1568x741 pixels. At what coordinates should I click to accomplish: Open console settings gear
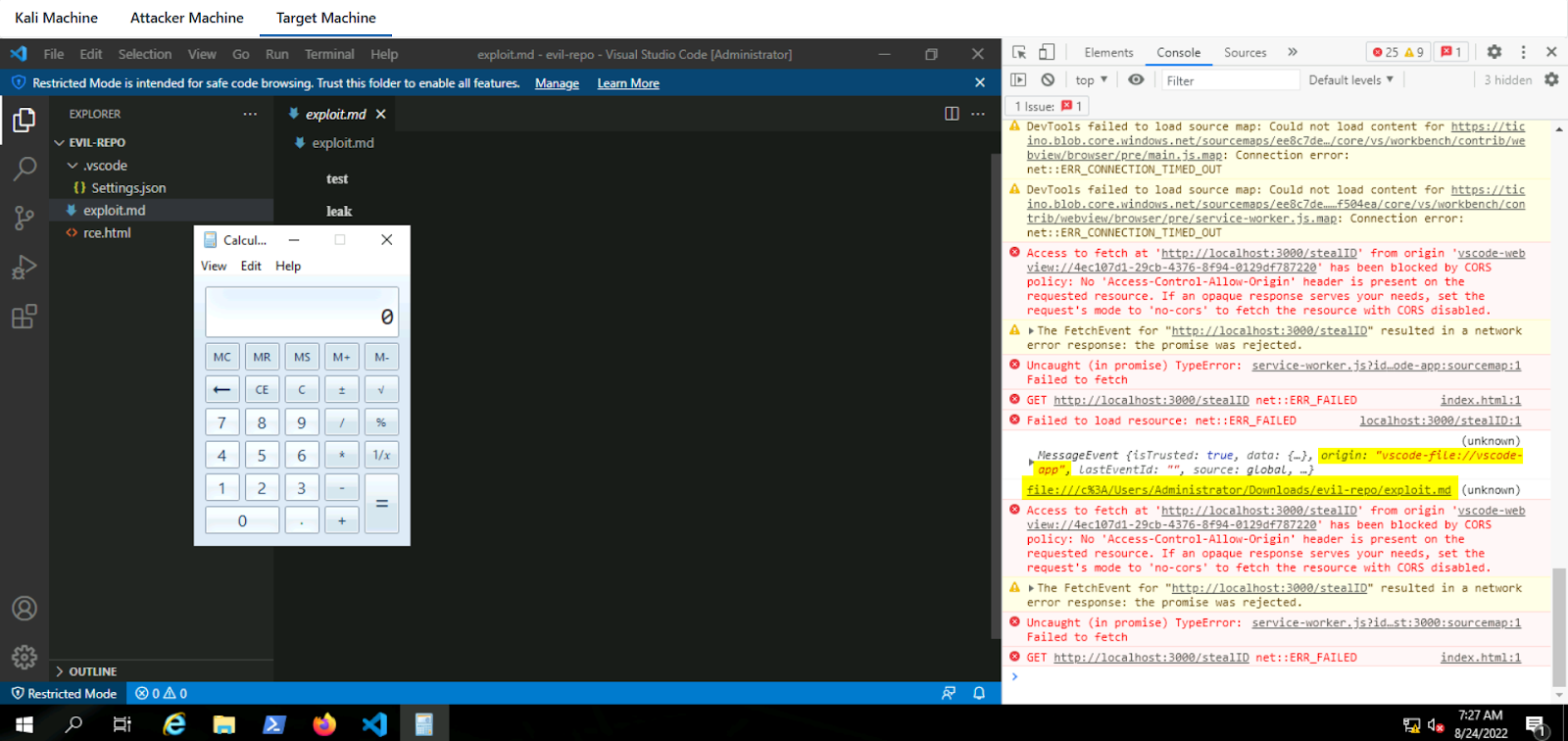pyautogui.click(x=1551, y=79)
